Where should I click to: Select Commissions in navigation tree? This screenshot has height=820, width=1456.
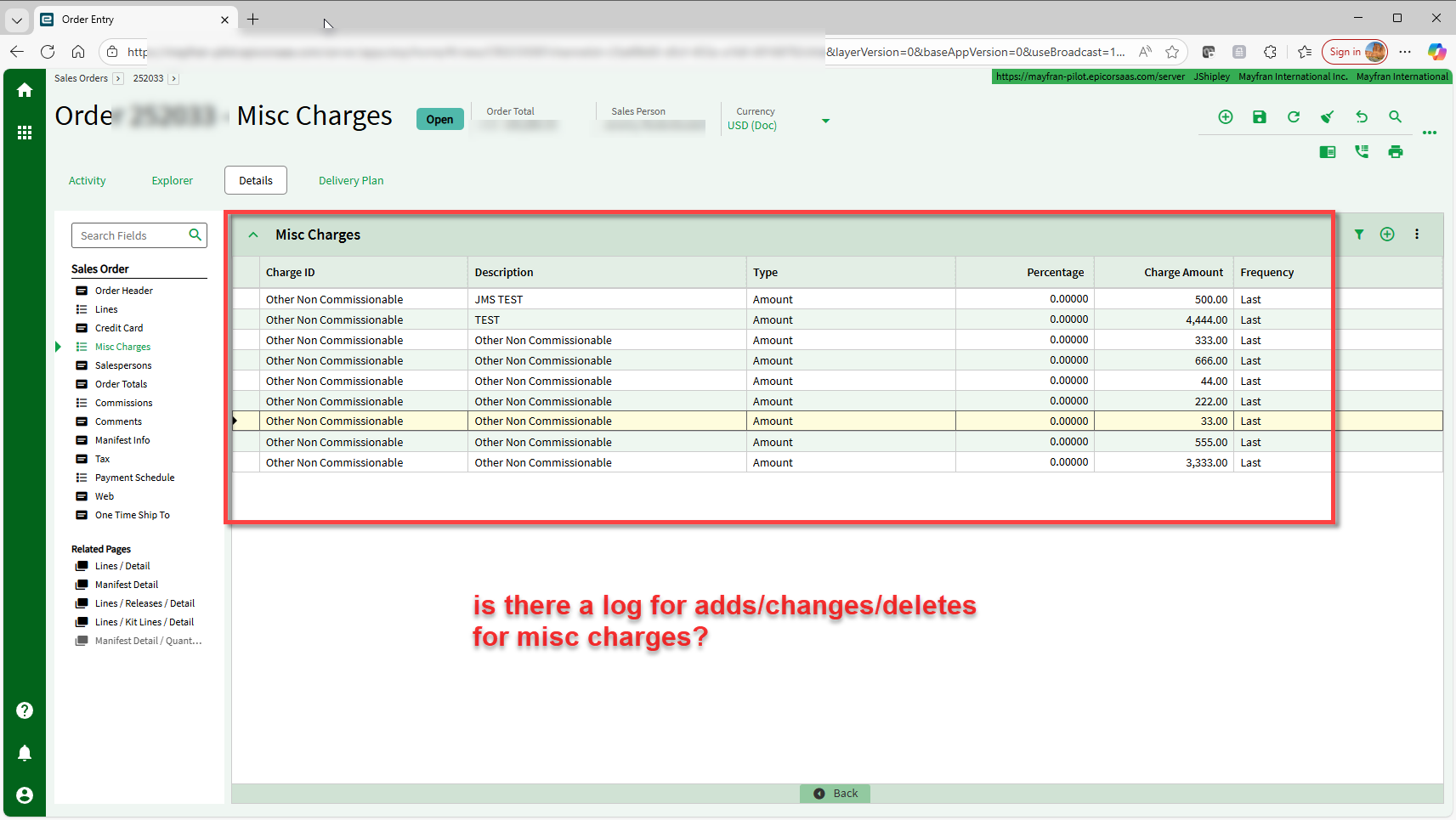(x=124, y=403)
